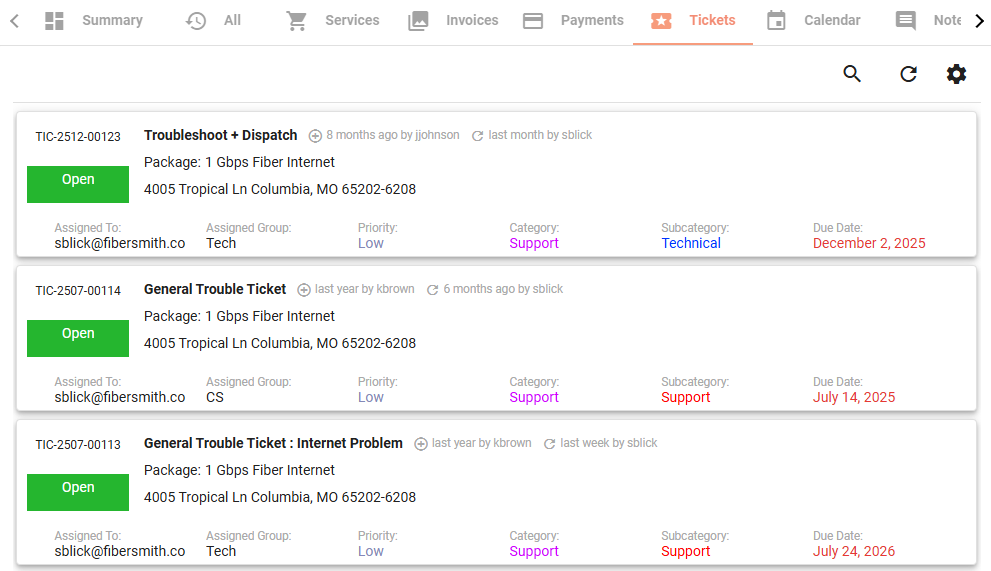Open the ticket search magnifier icon
The height and width of the screenshot is (571, 991).
[x=852, y=74]
